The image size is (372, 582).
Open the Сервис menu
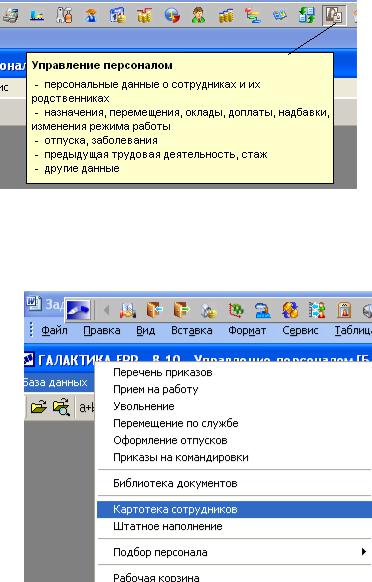click(300, 330)
